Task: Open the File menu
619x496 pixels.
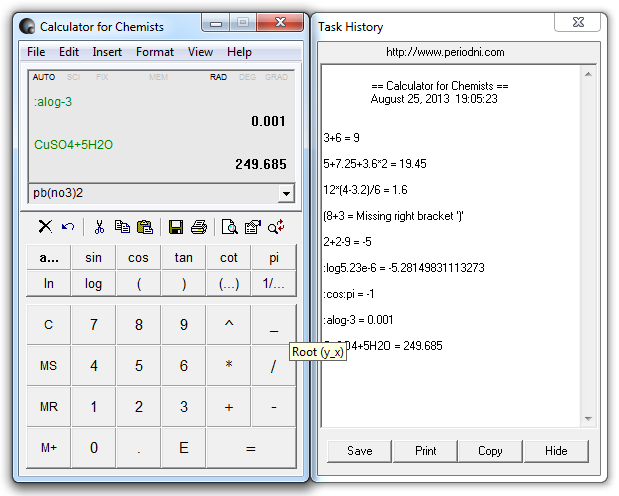Action: click(36, 52)
